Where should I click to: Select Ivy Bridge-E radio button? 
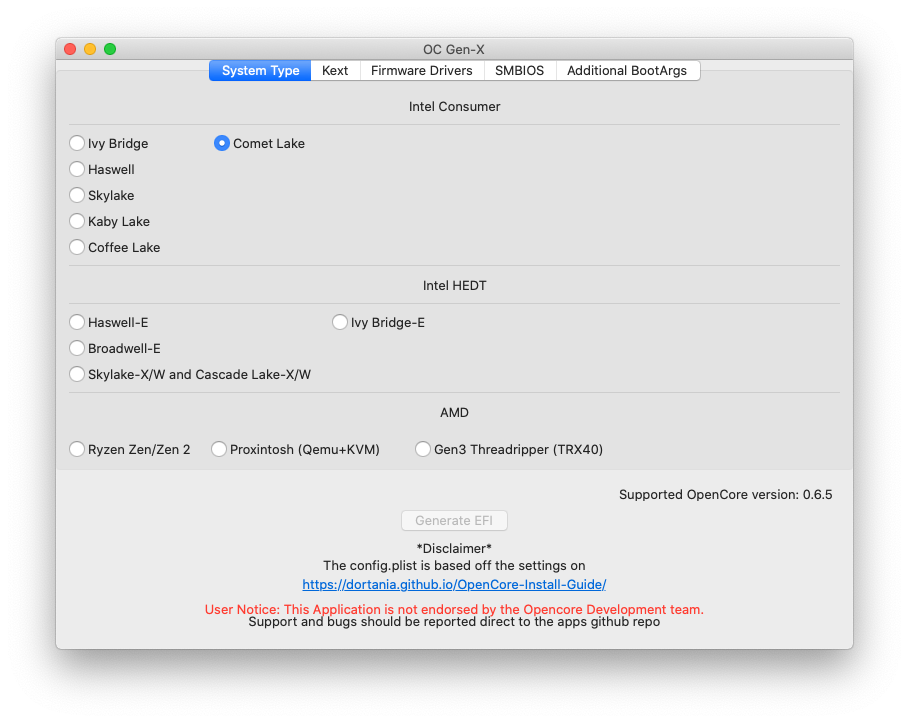(340, 322)
